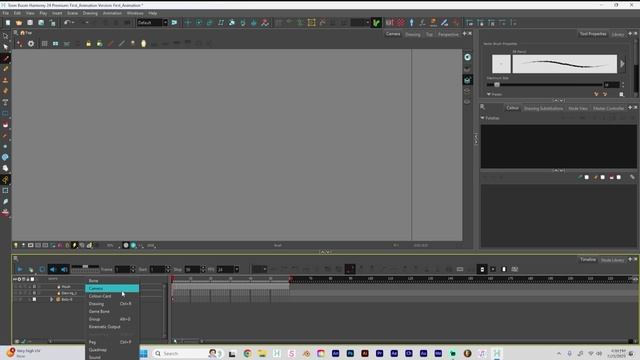Select the Transform arrow tool below Select
Viewport: 640px width, 360px height.
pos(5,47)
